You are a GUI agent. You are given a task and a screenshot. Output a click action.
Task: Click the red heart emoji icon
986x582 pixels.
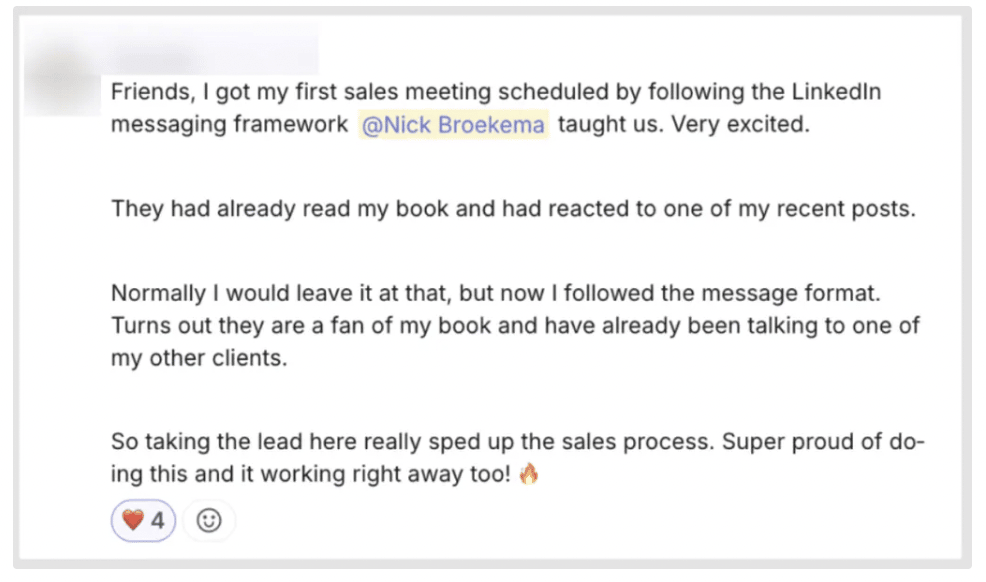tap(133, 521)
